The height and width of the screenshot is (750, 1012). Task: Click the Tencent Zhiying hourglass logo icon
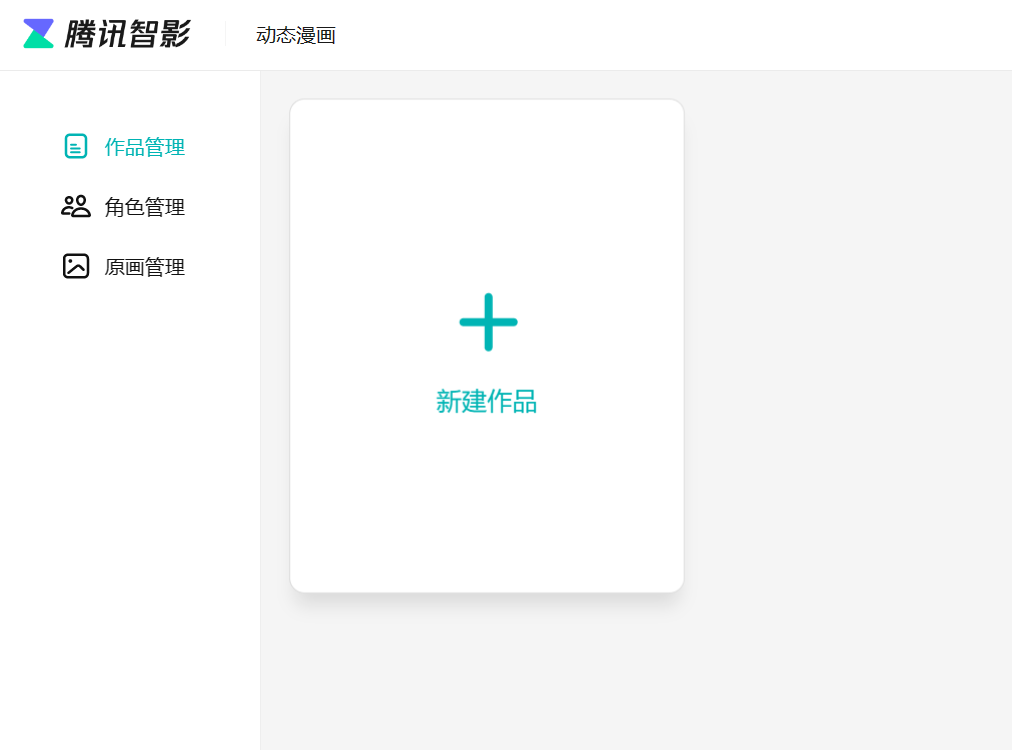click(37, 33)
